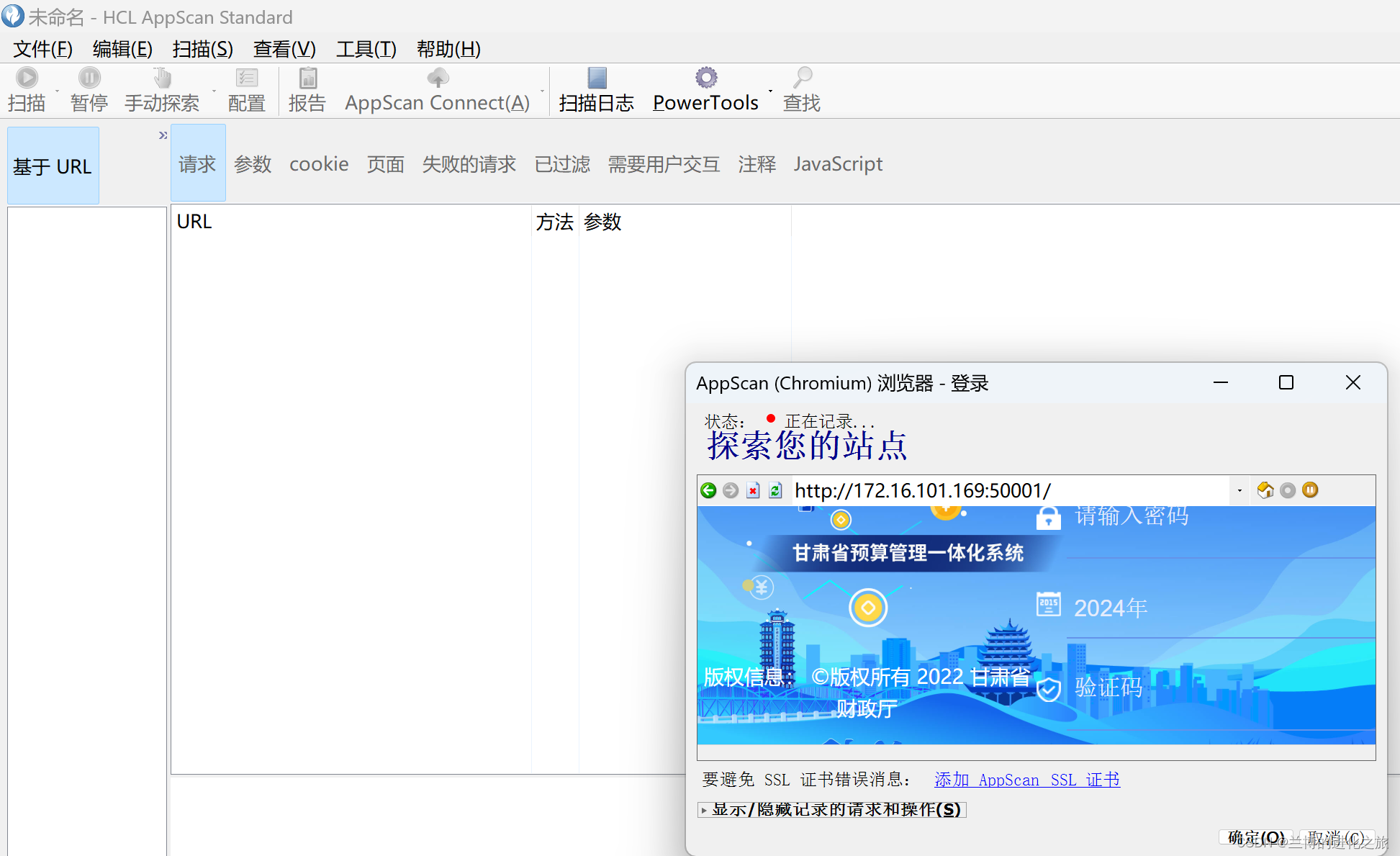1400x856 pixels.
Task: Click the URL address input field
Action: [1008, 490]
